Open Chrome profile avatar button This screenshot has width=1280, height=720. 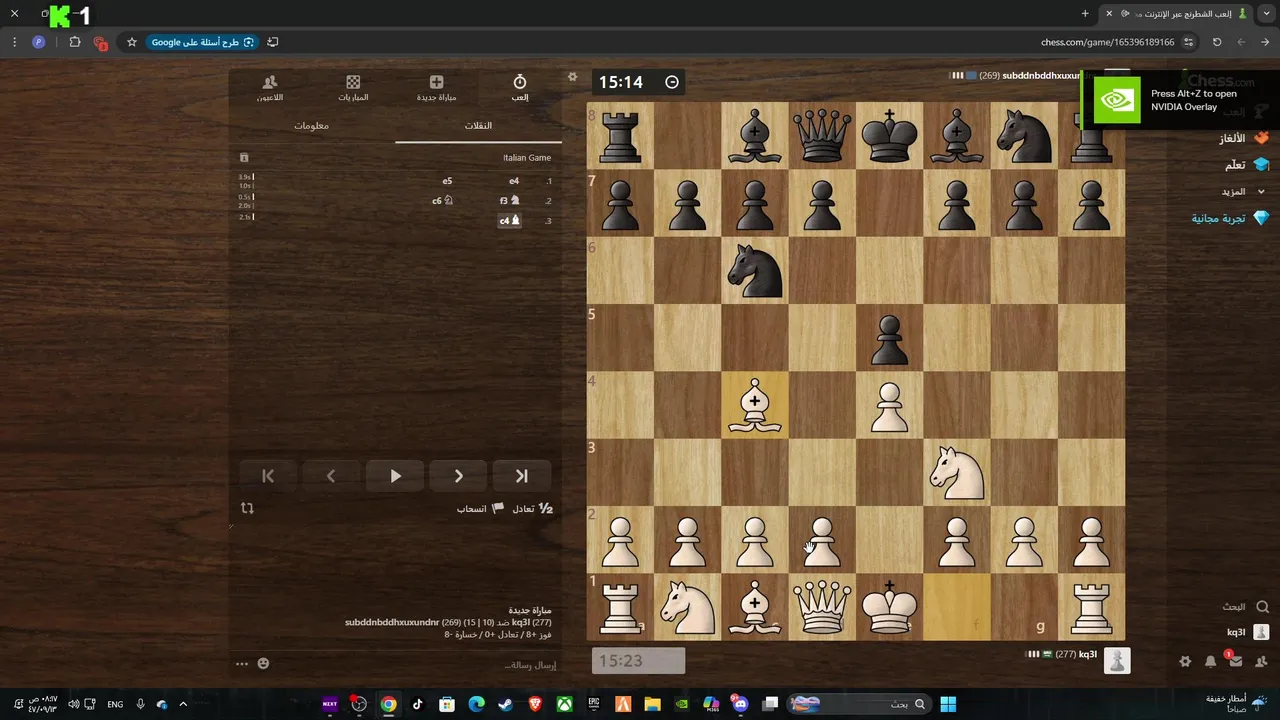(x=39, y=42)
